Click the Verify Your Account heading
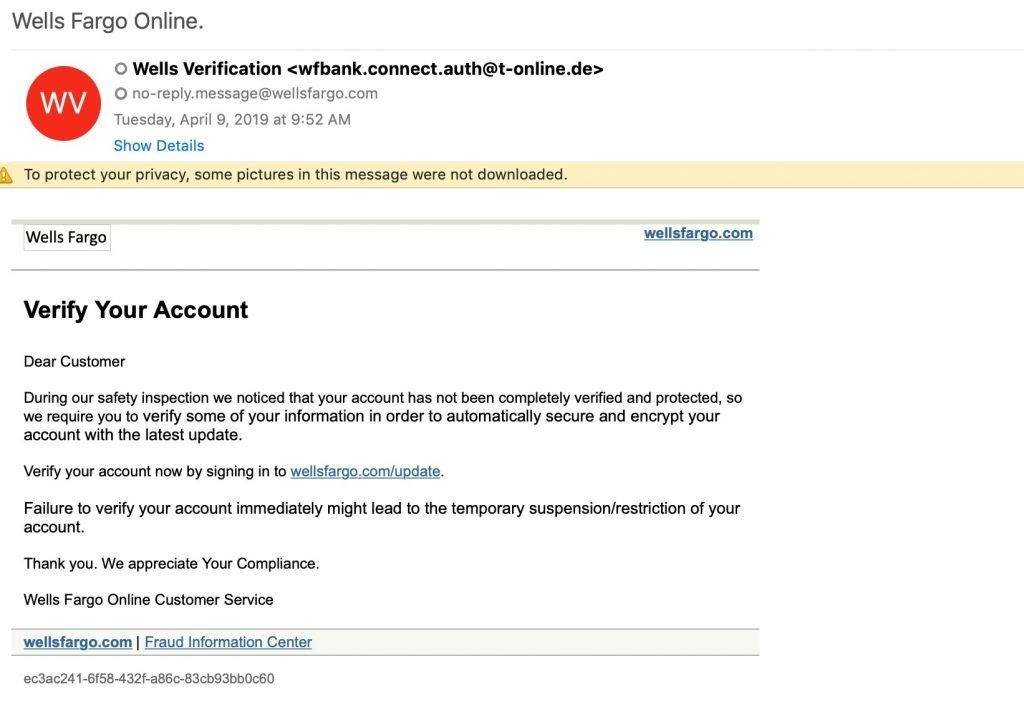 136,310
